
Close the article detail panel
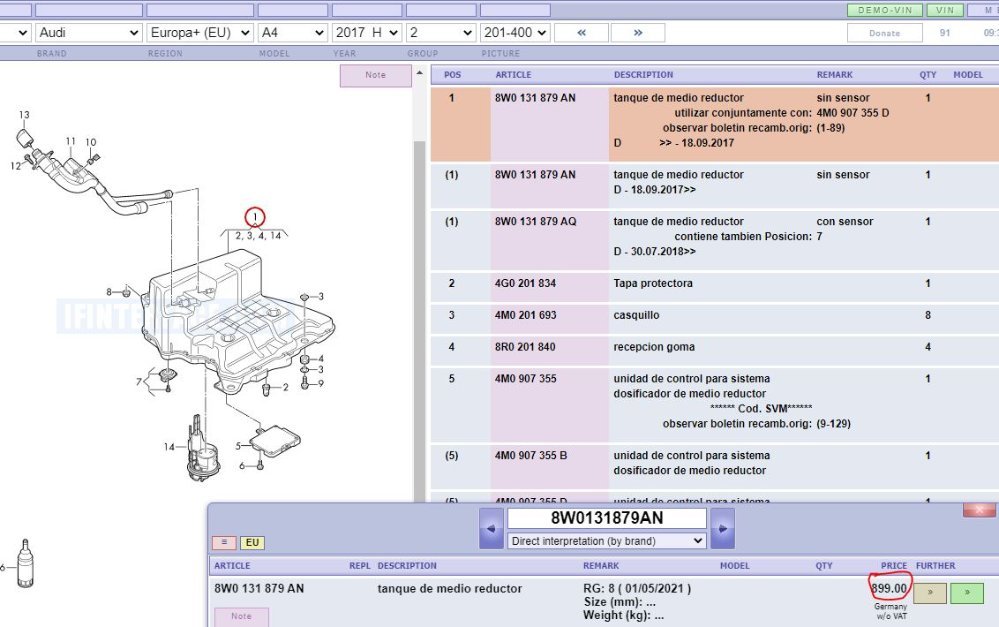pos(979,510)
